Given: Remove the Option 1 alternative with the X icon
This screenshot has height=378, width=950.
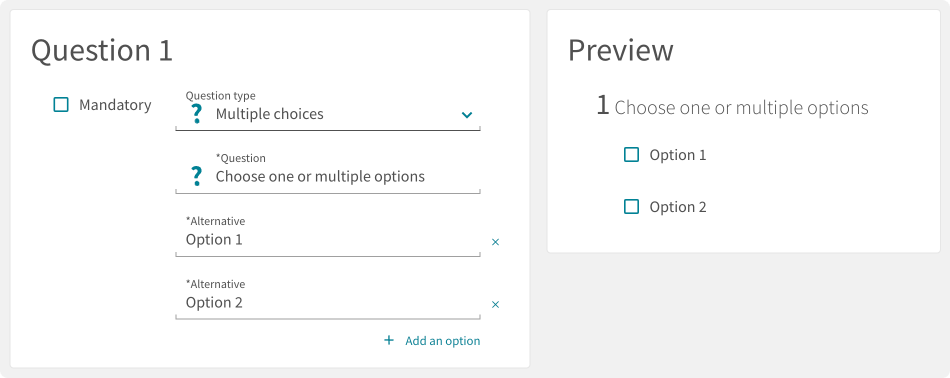Looking at the screenshot, I should [x=495, y=242].
